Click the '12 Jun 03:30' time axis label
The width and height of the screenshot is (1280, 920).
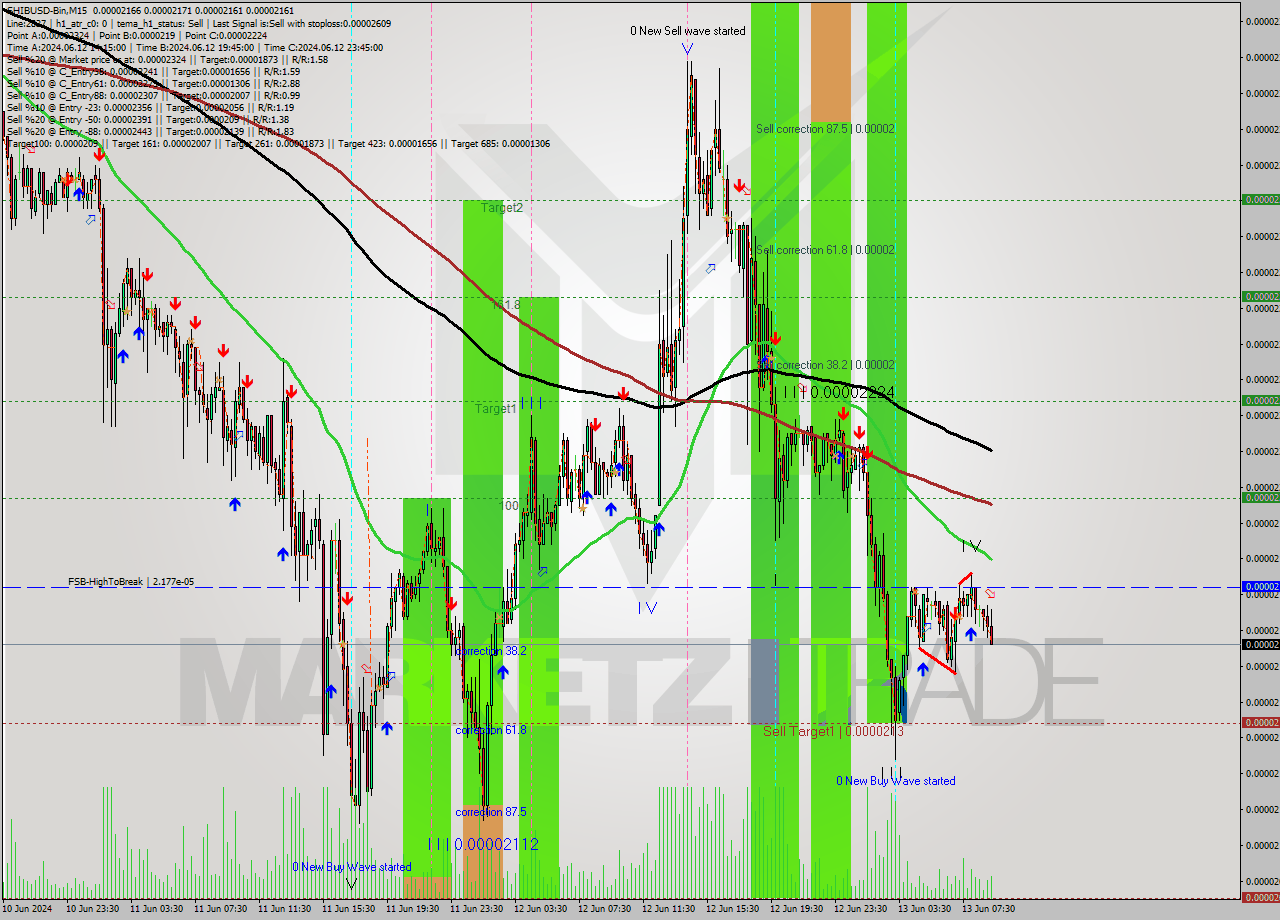point(542,909)
